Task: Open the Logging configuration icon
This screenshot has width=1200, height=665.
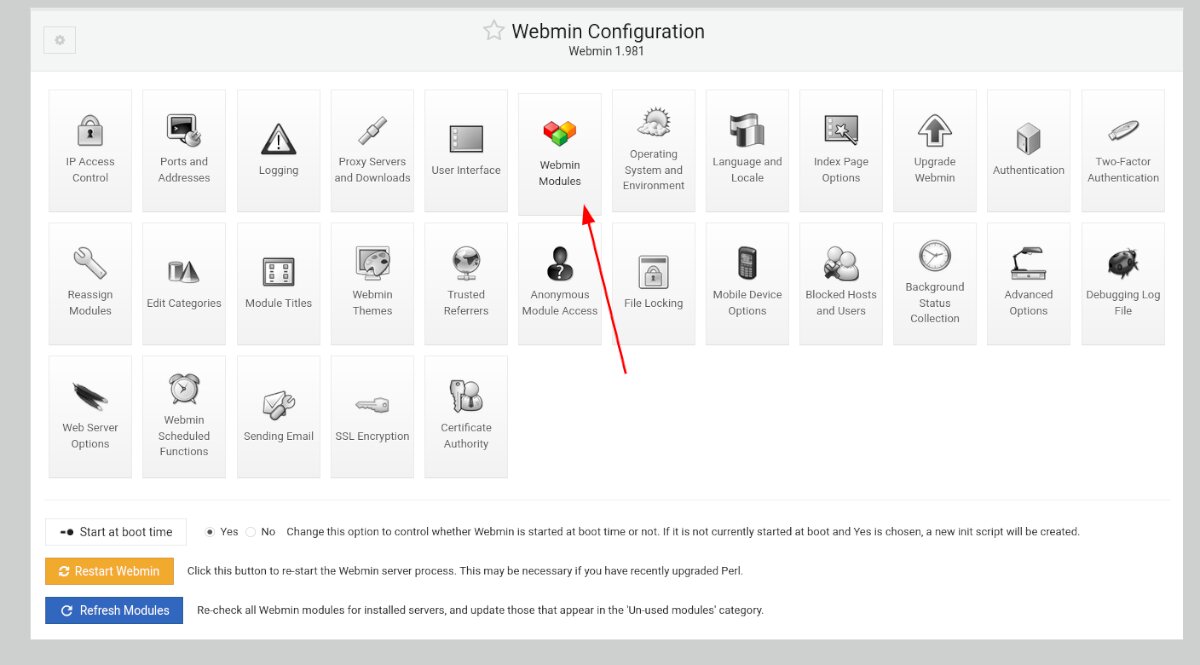Action: point(278,150)
